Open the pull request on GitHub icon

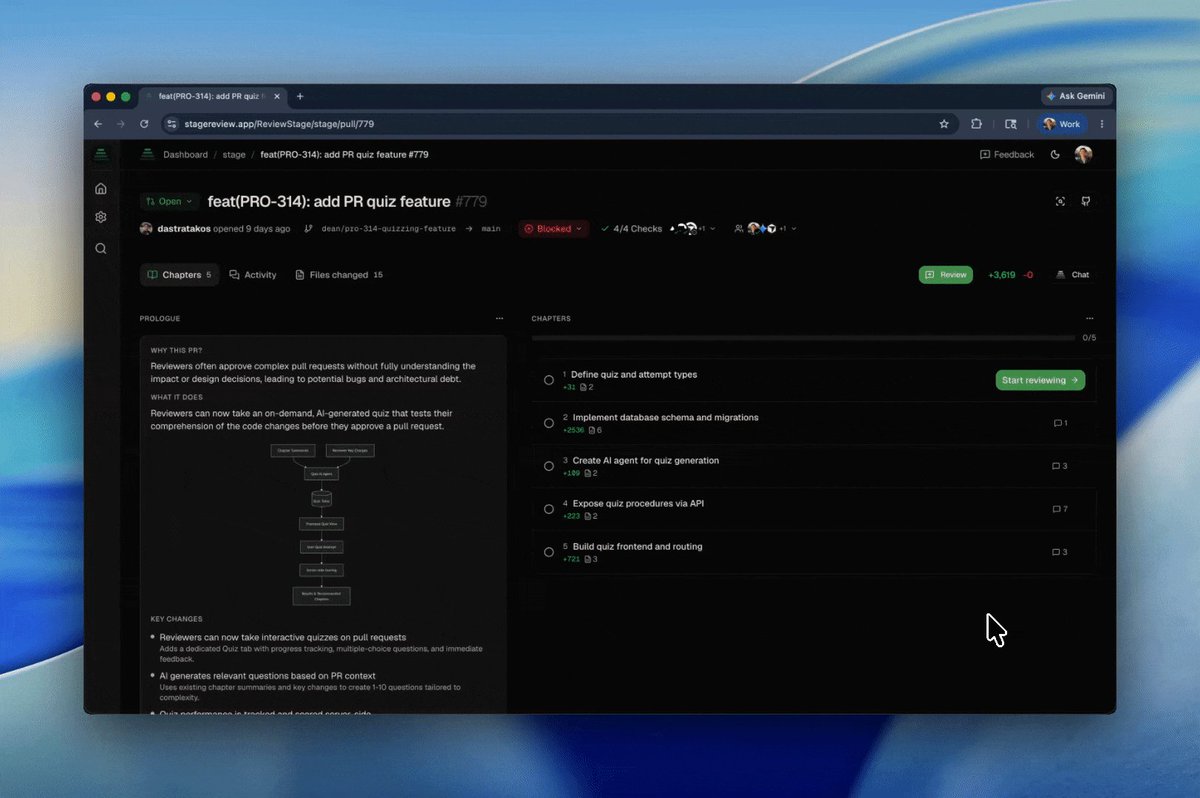tap(1085, 201)
